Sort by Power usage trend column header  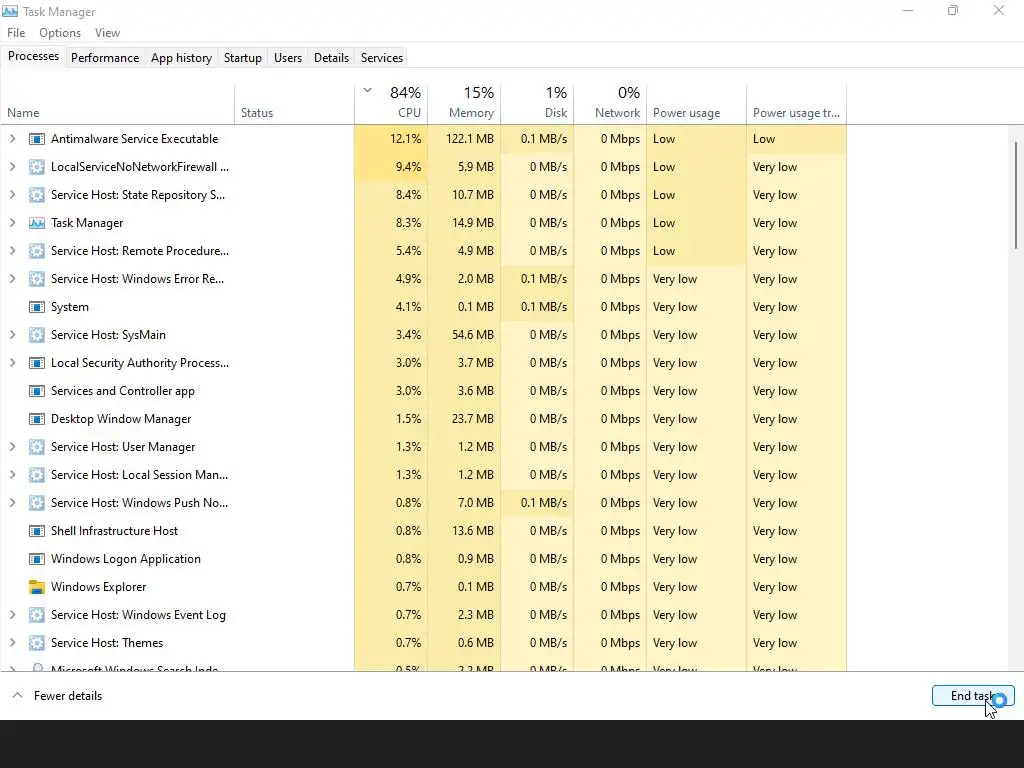pyautogui.click(x=797, y=103)
